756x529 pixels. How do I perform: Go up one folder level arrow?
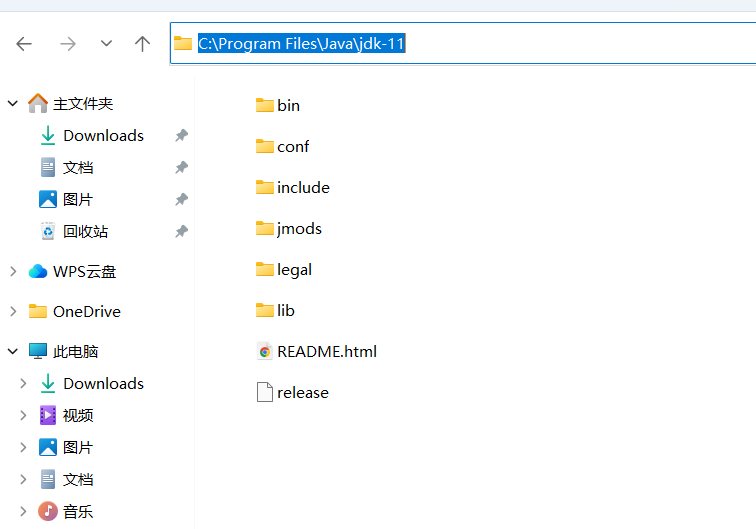(142, 44)
